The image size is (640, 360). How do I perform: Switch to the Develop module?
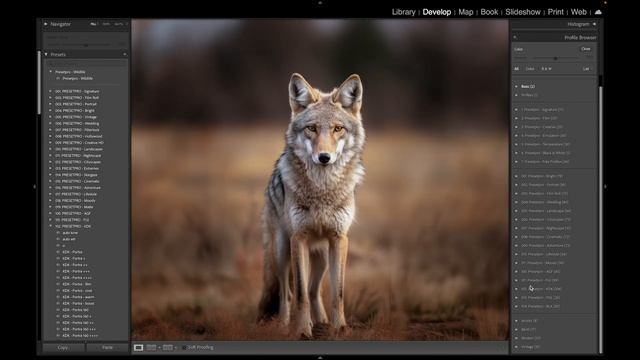(x=436, y=12)
